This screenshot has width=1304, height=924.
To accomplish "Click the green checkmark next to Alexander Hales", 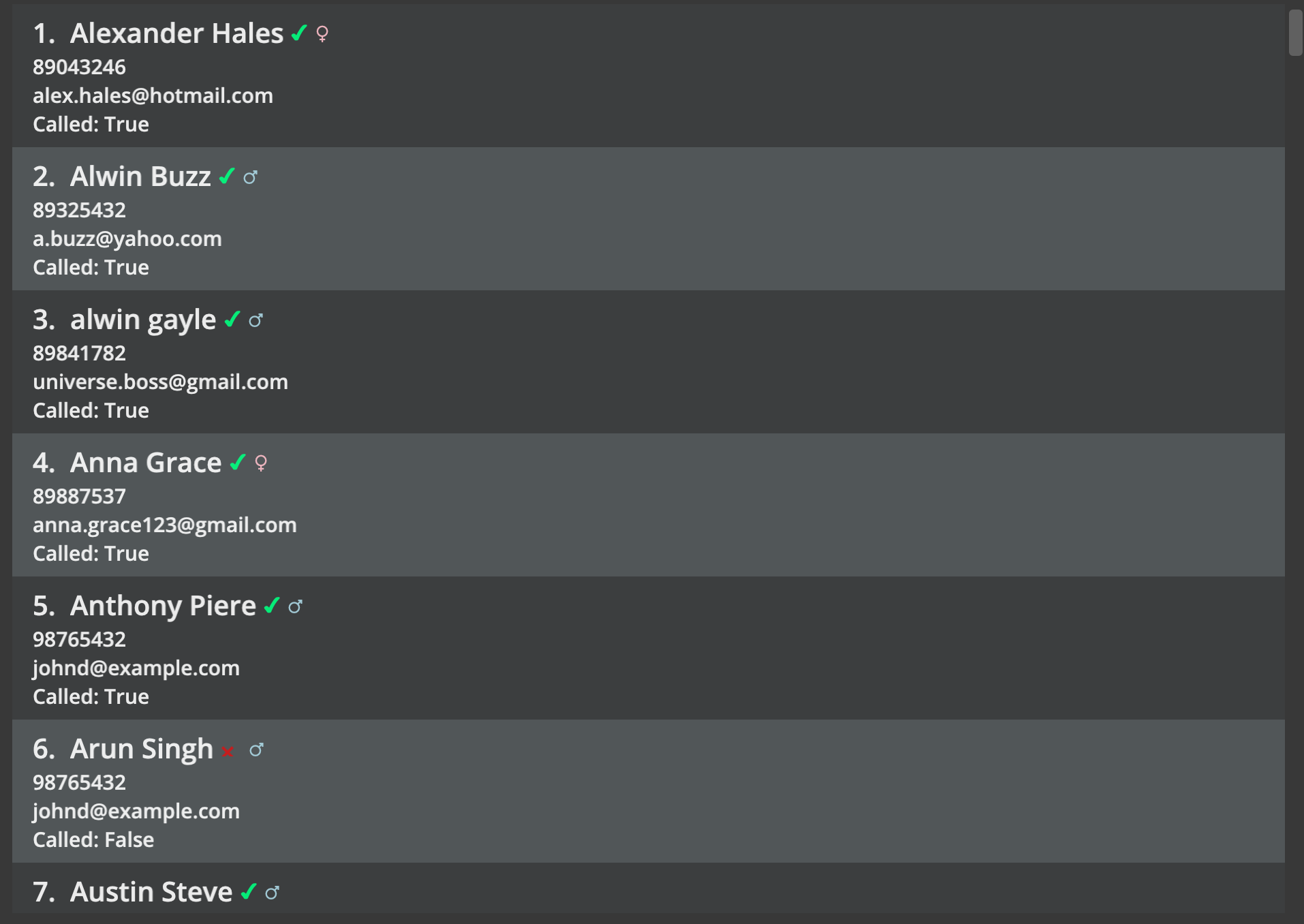I will 298,33.
